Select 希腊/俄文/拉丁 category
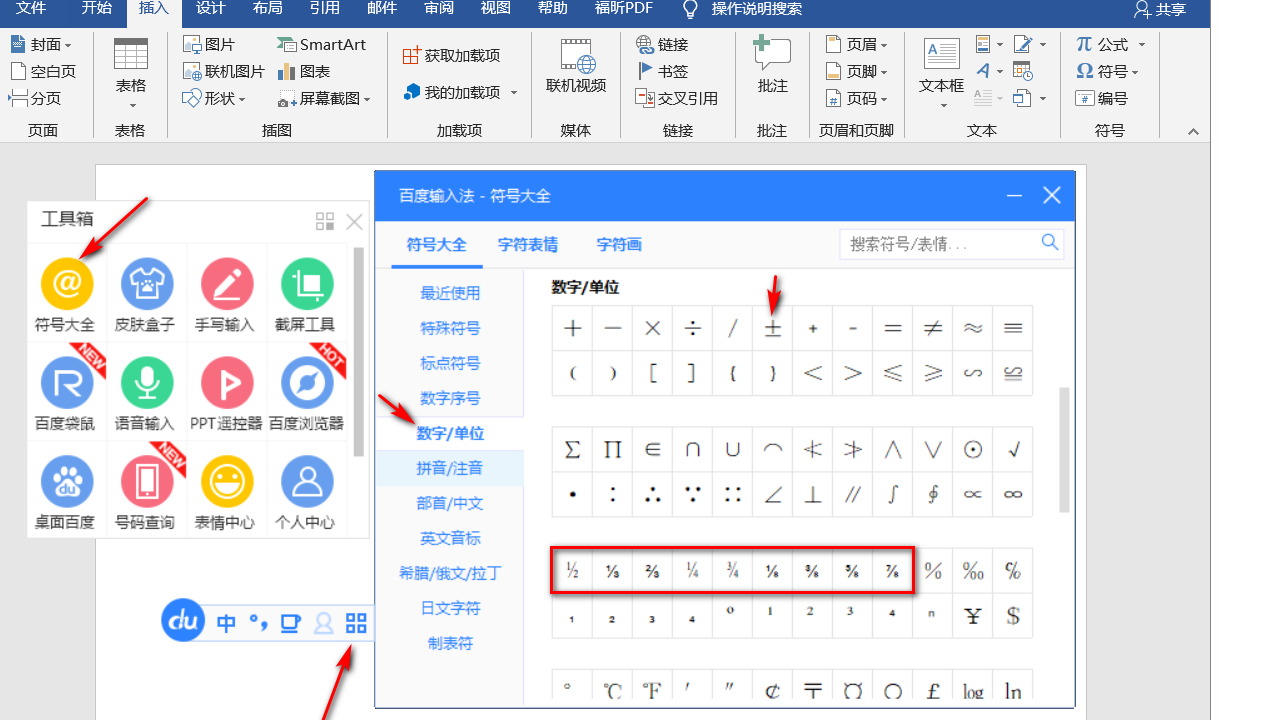1280x720 pixels. pyautogui.click(x=450, y=573)
